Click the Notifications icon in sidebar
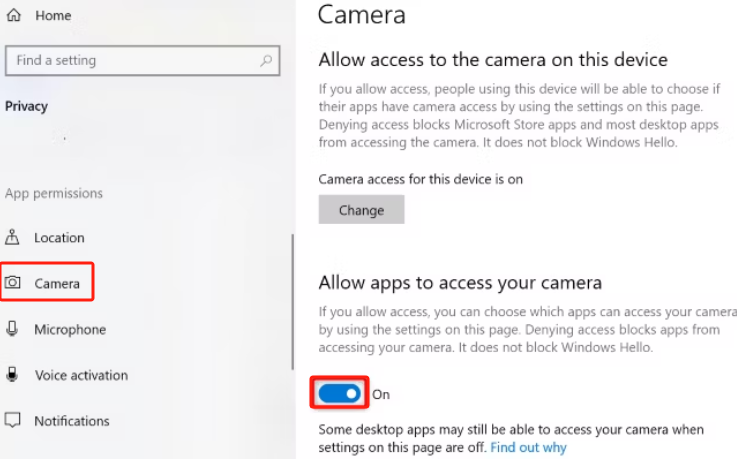Image resolution: width=737 pixels, height=459 pixels. click(13, 421)
